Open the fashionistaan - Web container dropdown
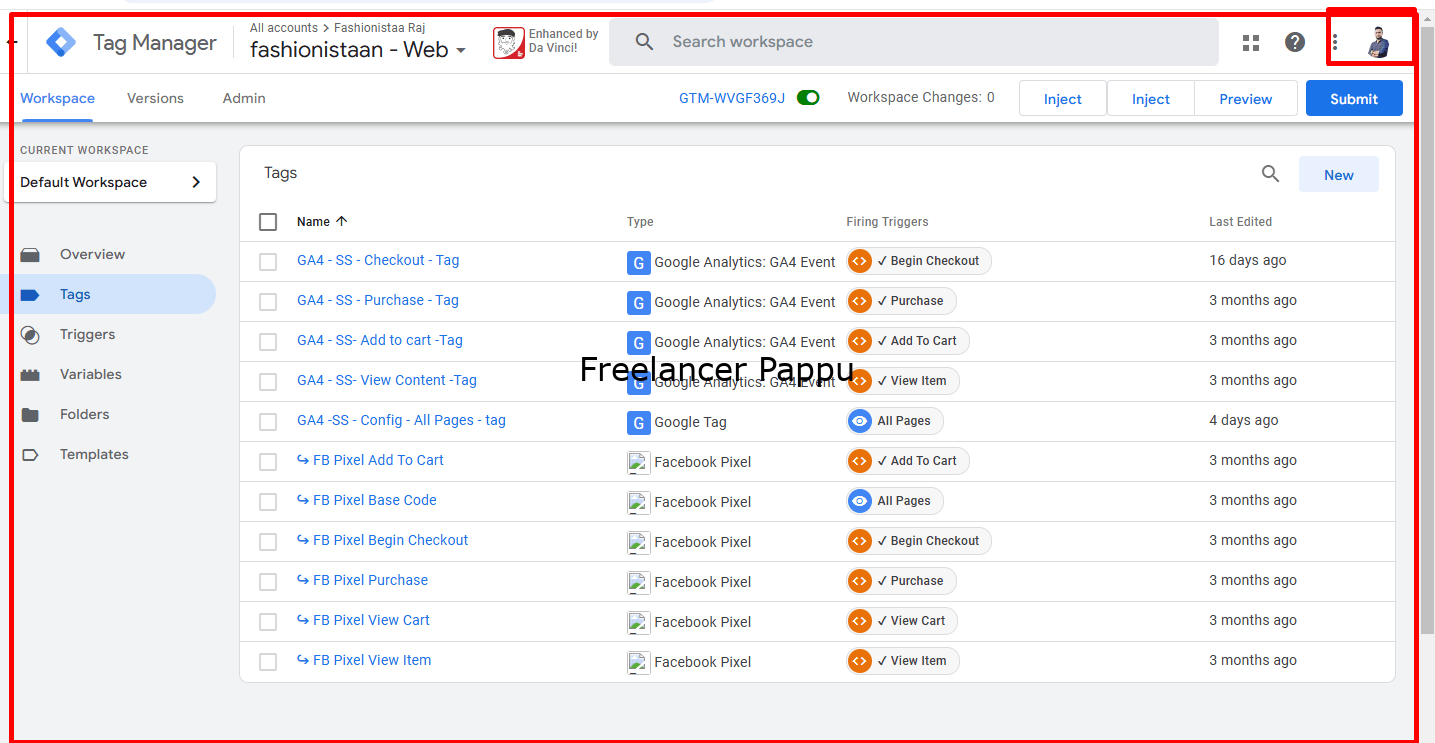Screen dimensions: 1435x743 (358, 50)
